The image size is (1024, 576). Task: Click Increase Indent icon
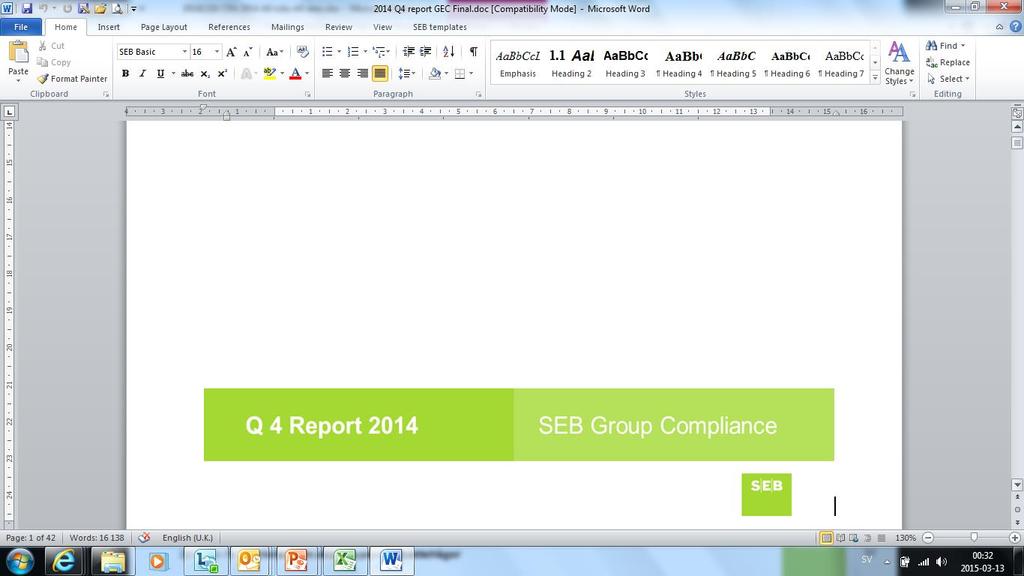point(426,52)
